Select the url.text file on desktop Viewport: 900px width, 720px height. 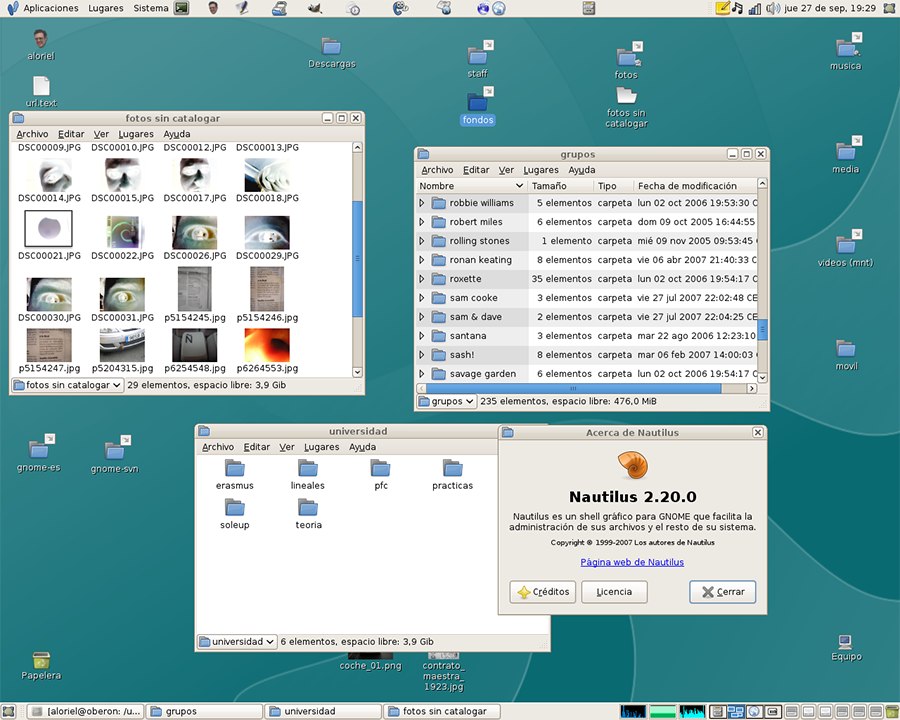pos(41,87)
